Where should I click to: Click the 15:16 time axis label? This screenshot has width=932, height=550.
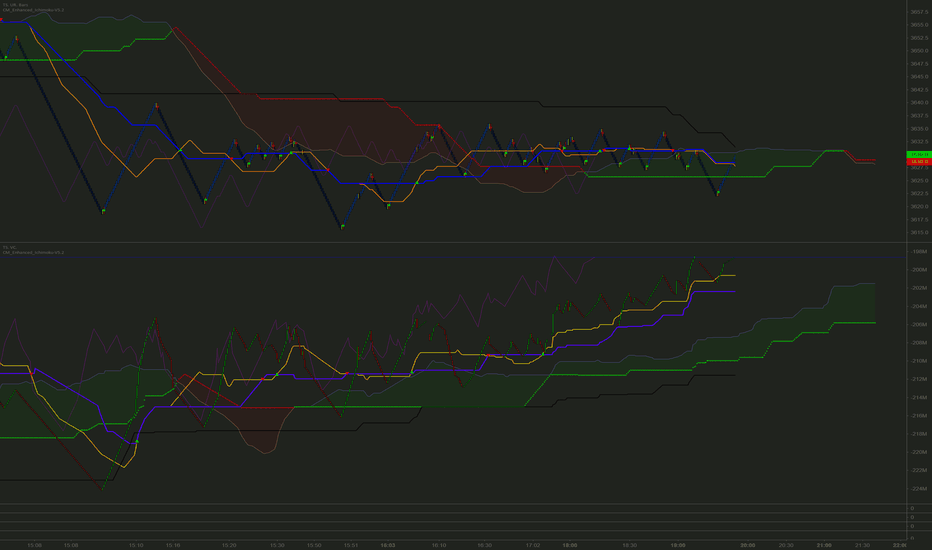click(x=173, y=545)
